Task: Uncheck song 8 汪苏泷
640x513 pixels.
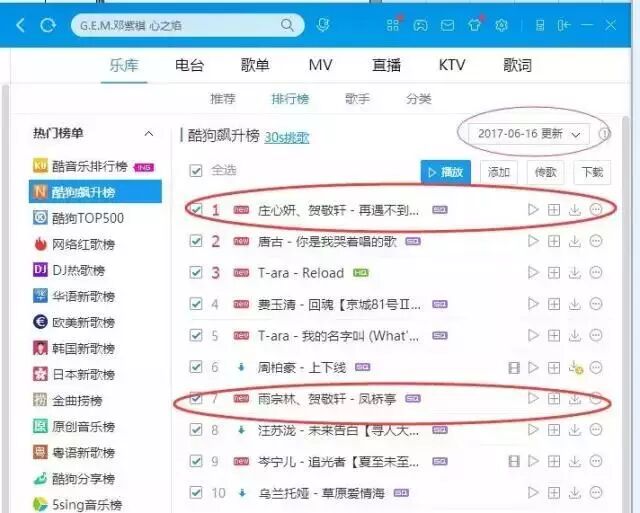Action: [196, 430]
